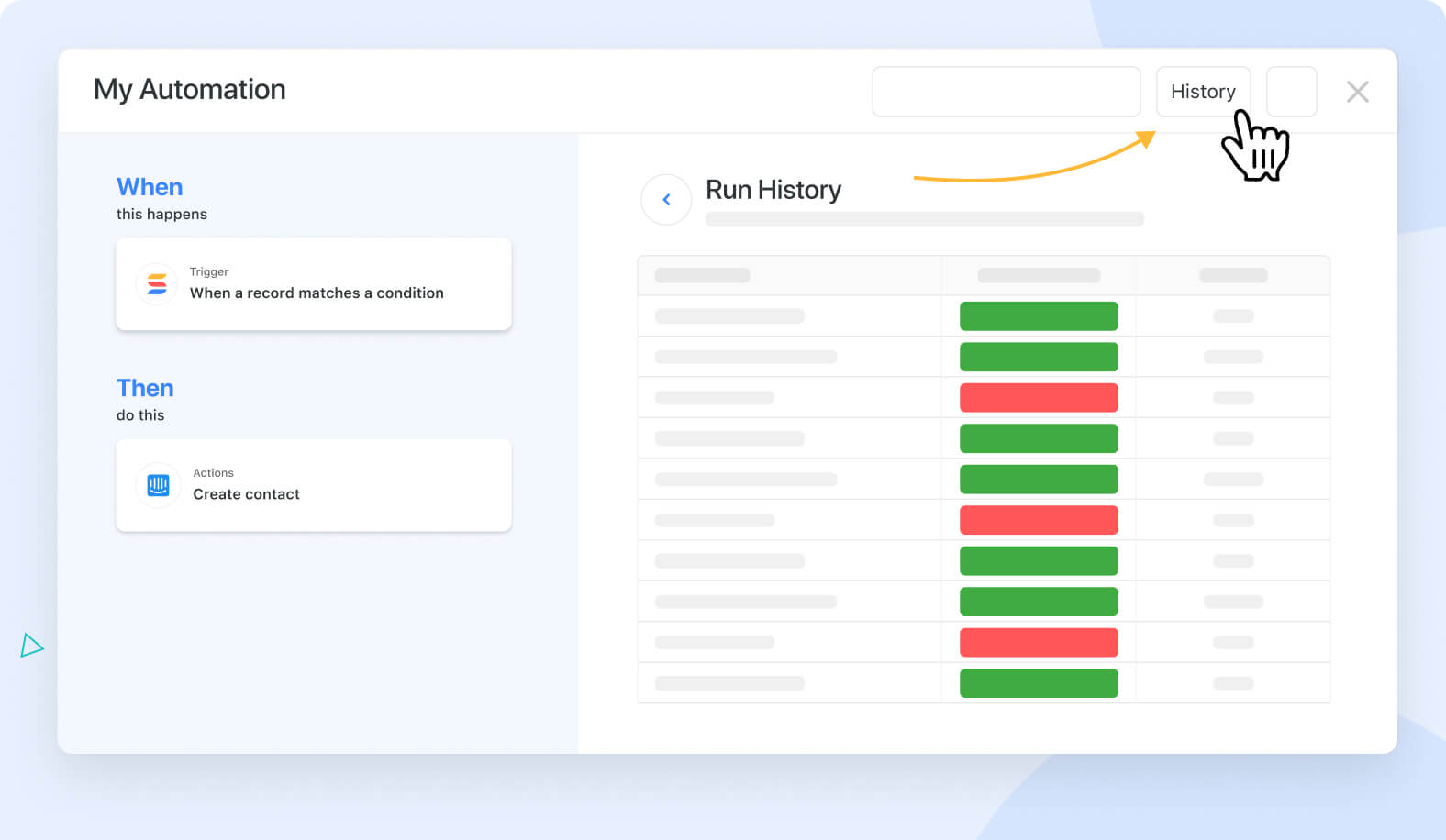Click the 'Then' heading
The width and height of the screenshot is (1446, 840).
(145, 388)
